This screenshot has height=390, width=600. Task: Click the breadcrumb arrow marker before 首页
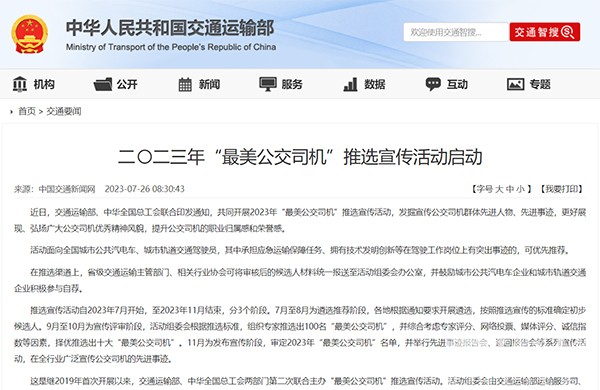[x=11, y=112]
